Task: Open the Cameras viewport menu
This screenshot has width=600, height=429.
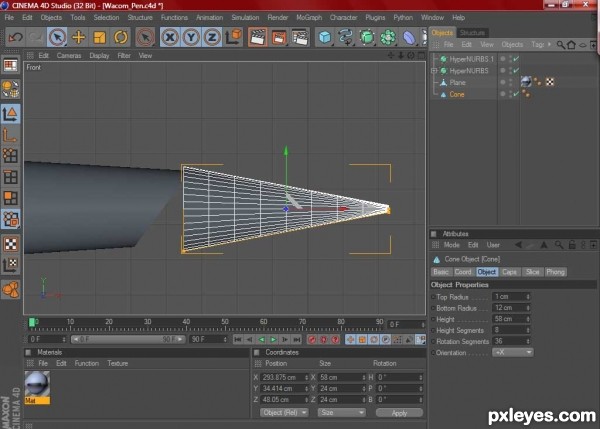Action: [x=69, y=55]
